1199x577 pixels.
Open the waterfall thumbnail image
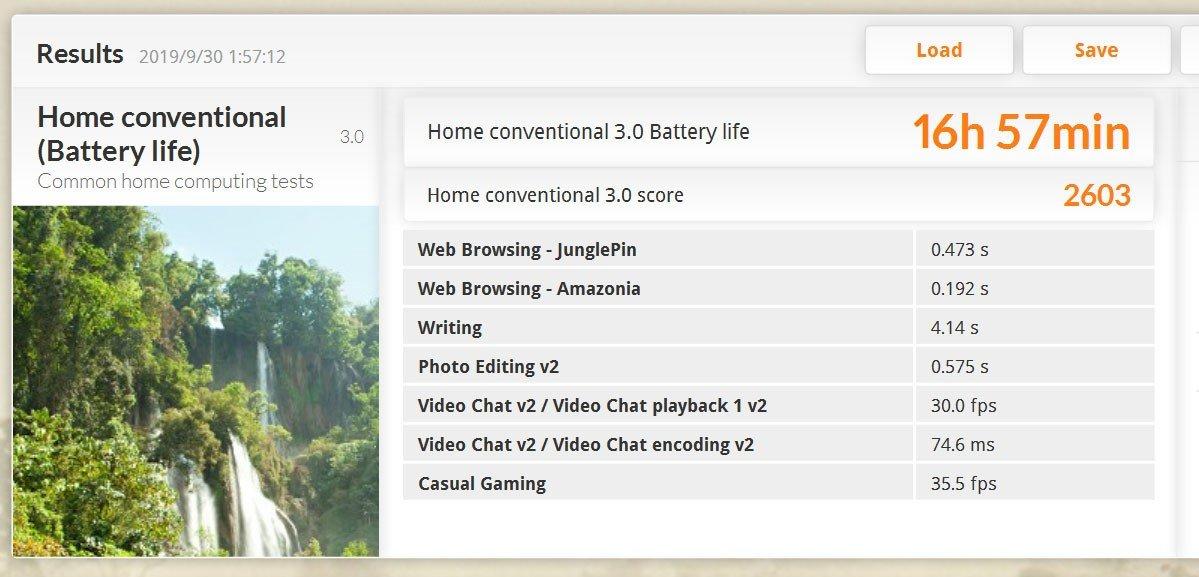tap(196, 380)
